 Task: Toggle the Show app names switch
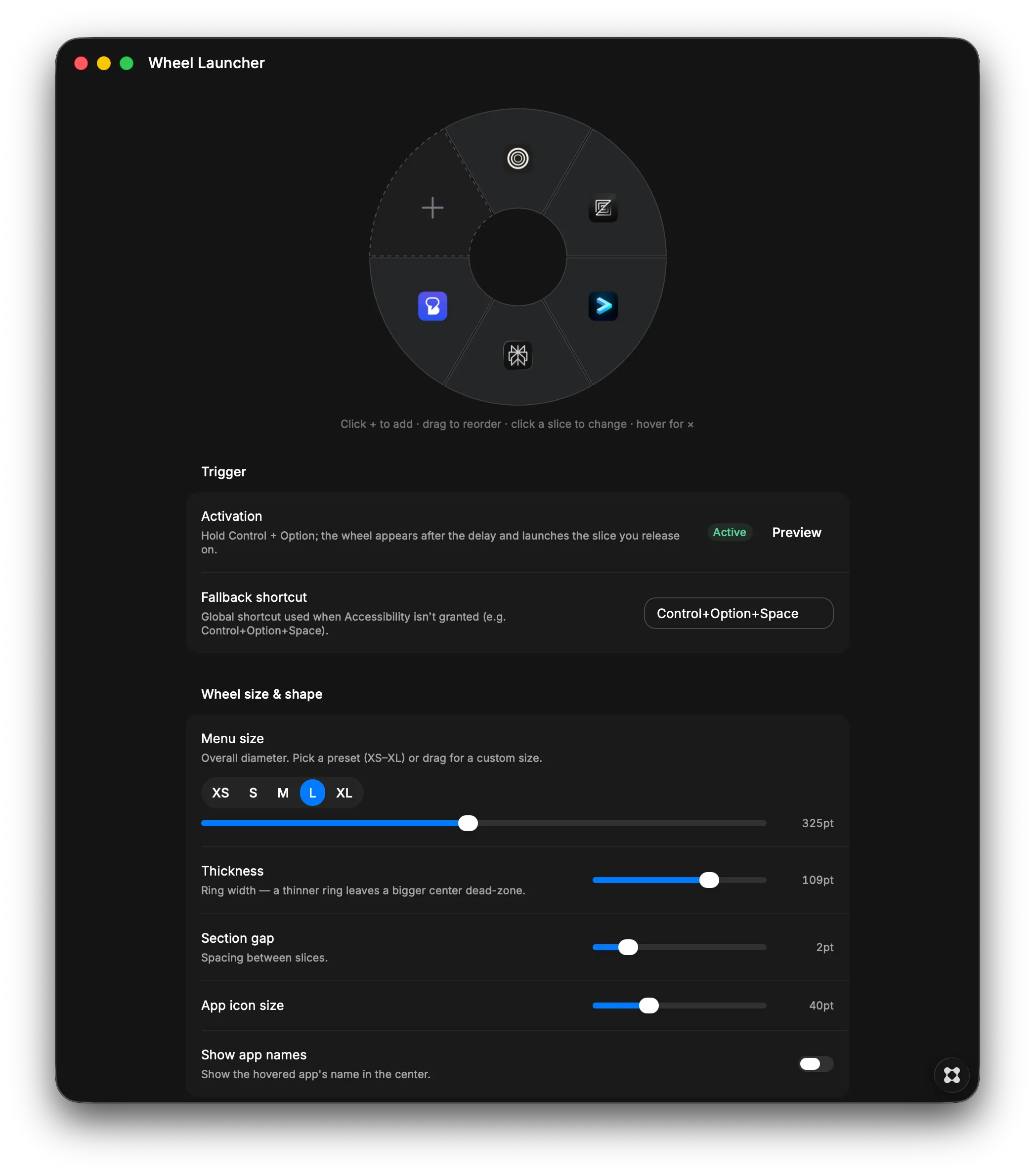coord(816,1064)
